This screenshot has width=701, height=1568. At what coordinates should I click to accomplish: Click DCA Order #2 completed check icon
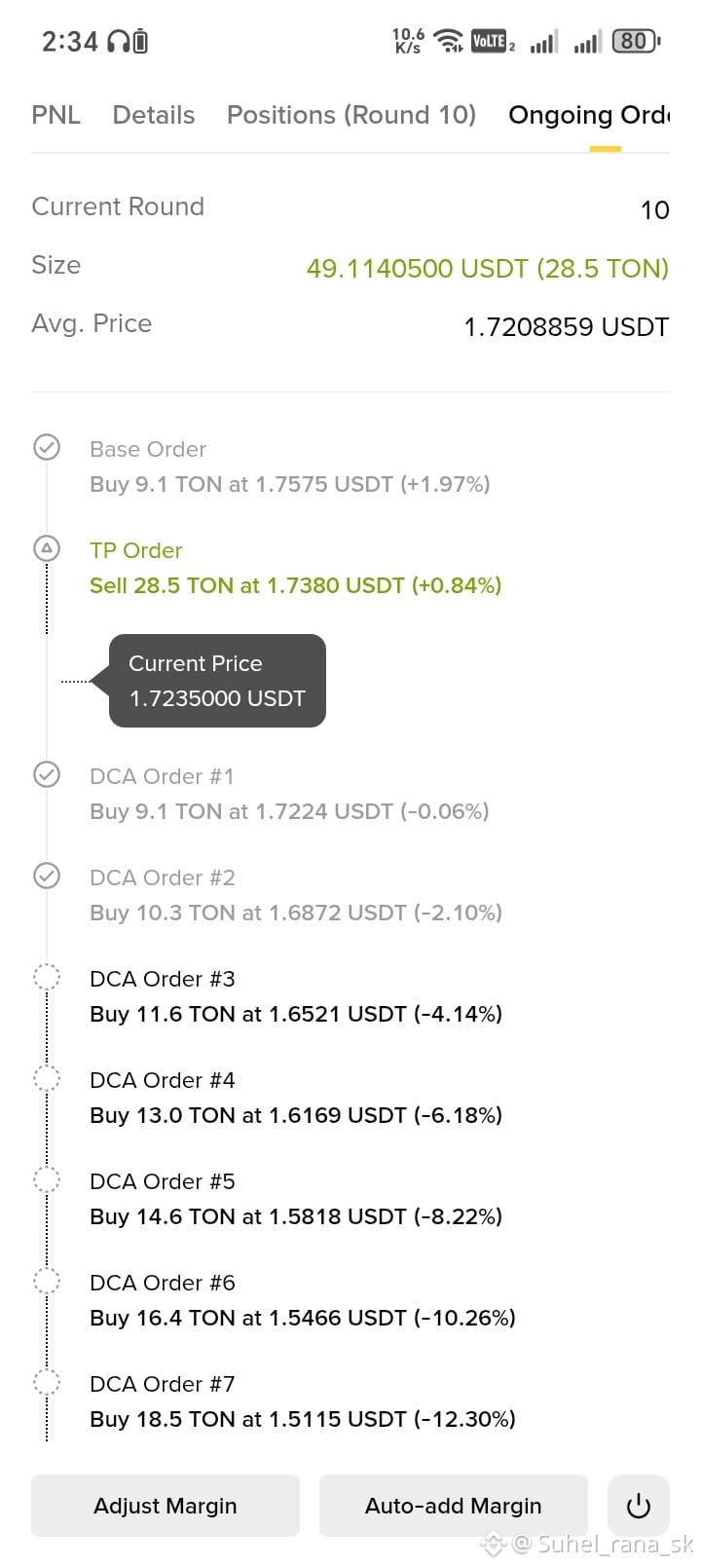[x=47, y=876]
